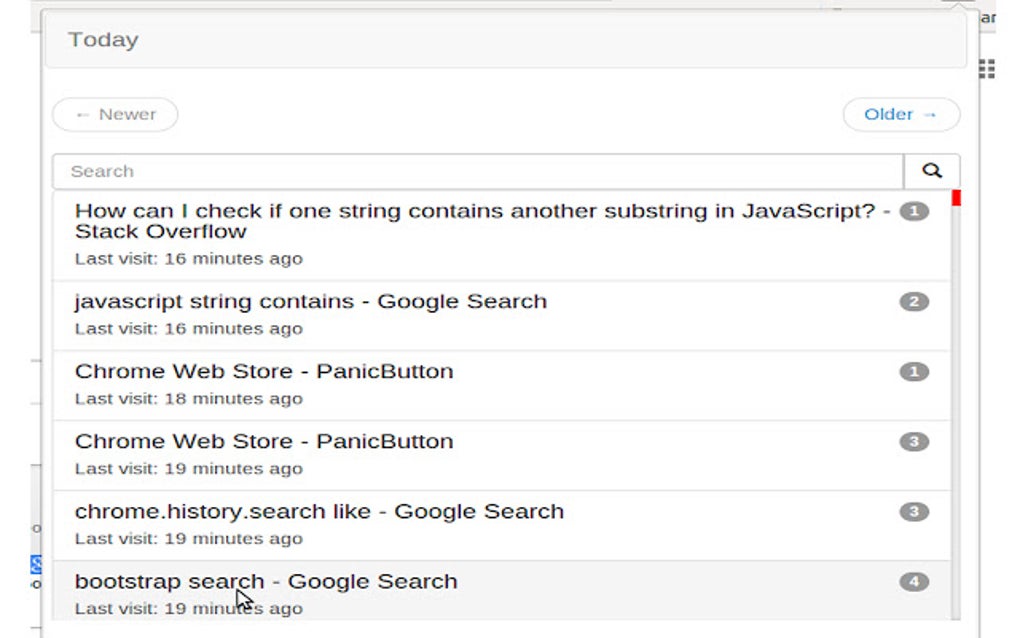The width and height of the screenshot is (1020, 638).
Task: Open 'chrome.history.search like - Google Search' entry
Action: 319,512
